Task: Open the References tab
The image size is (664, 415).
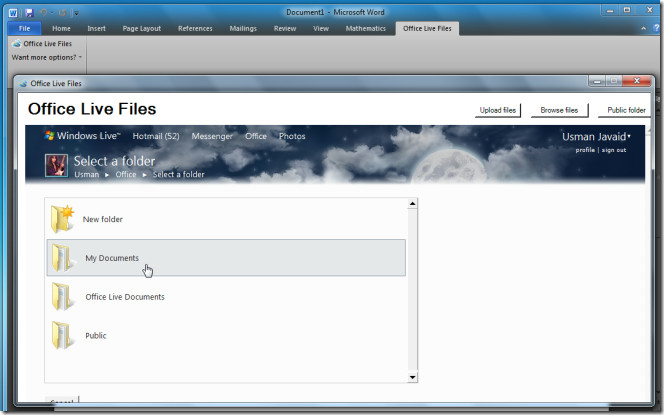Action: pyautogui.click(x=195, y=28)
